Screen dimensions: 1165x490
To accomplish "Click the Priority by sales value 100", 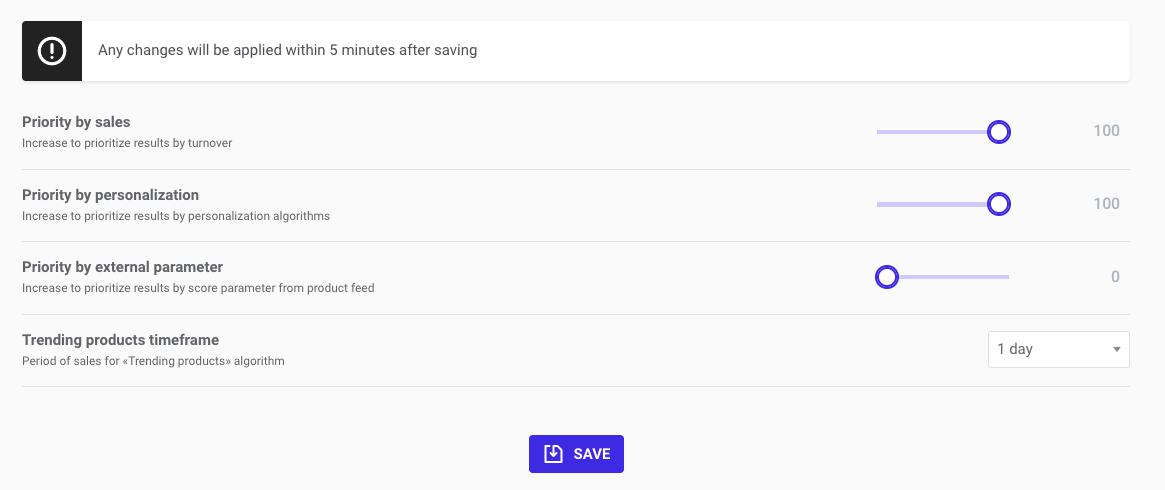I will pos(1106,131).
